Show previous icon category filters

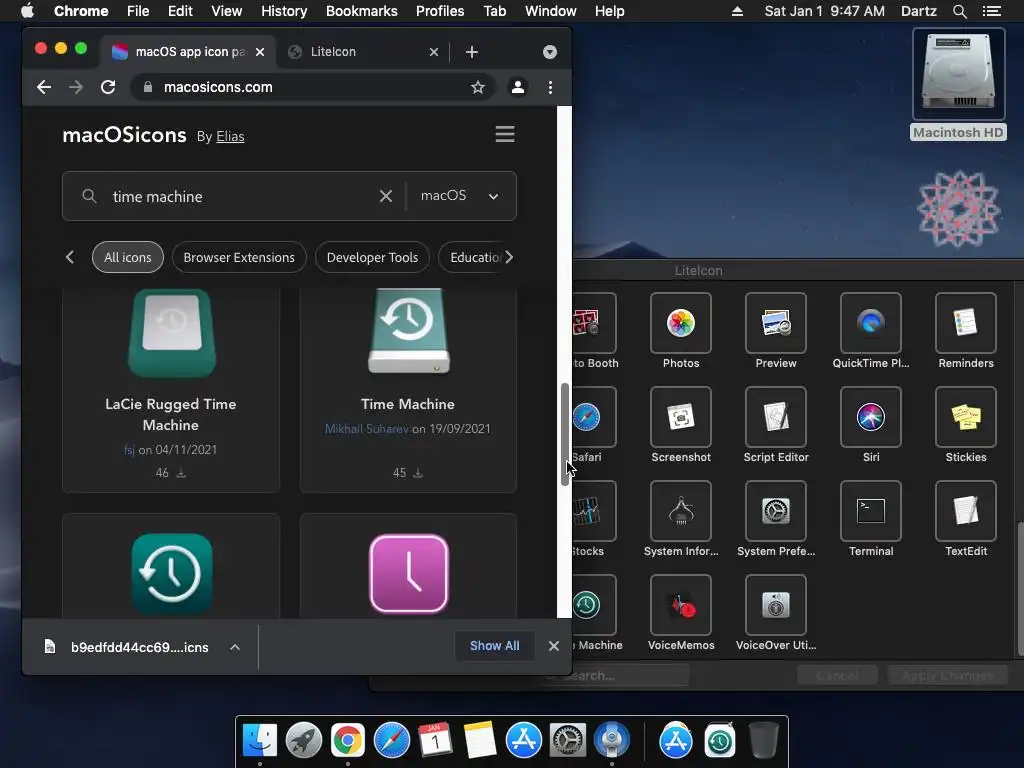click(70, 257)
